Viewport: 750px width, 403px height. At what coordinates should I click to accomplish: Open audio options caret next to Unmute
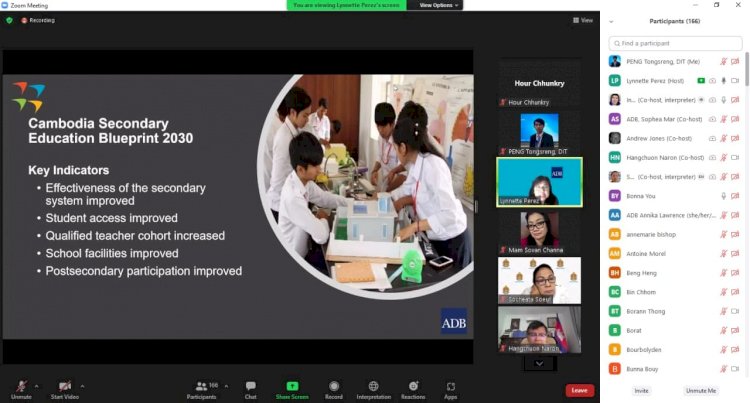click(x=37, y=386)
